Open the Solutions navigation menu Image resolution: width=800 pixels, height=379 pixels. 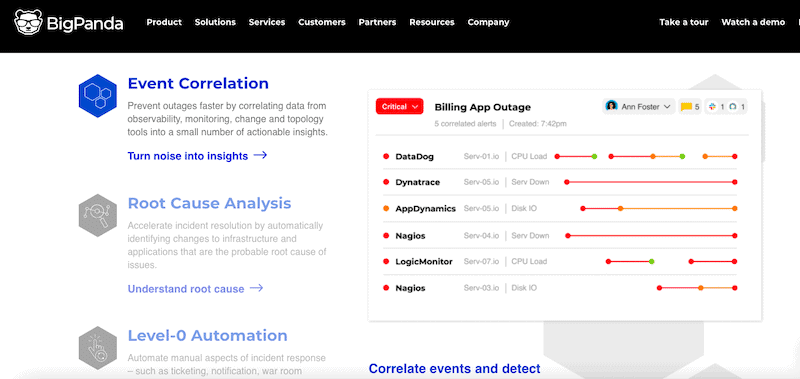215,22
